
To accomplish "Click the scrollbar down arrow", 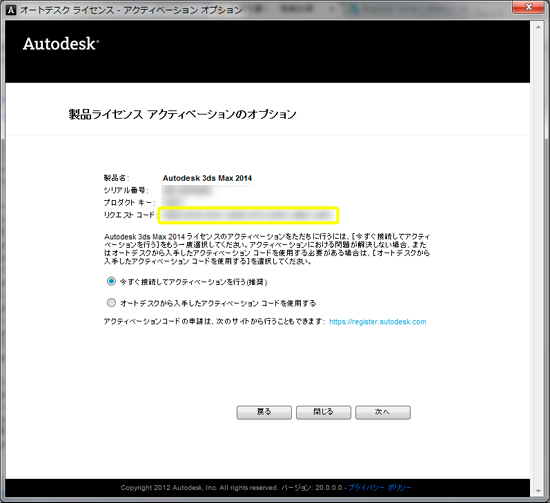I will point(538,491).
